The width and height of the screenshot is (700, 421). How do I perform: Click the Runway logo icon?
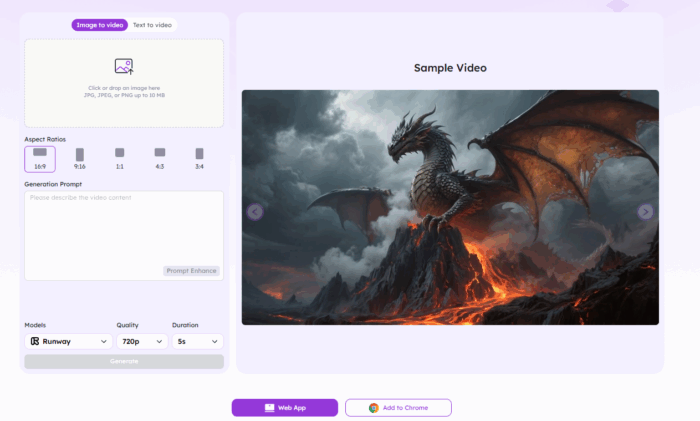(x=35, y=342)
